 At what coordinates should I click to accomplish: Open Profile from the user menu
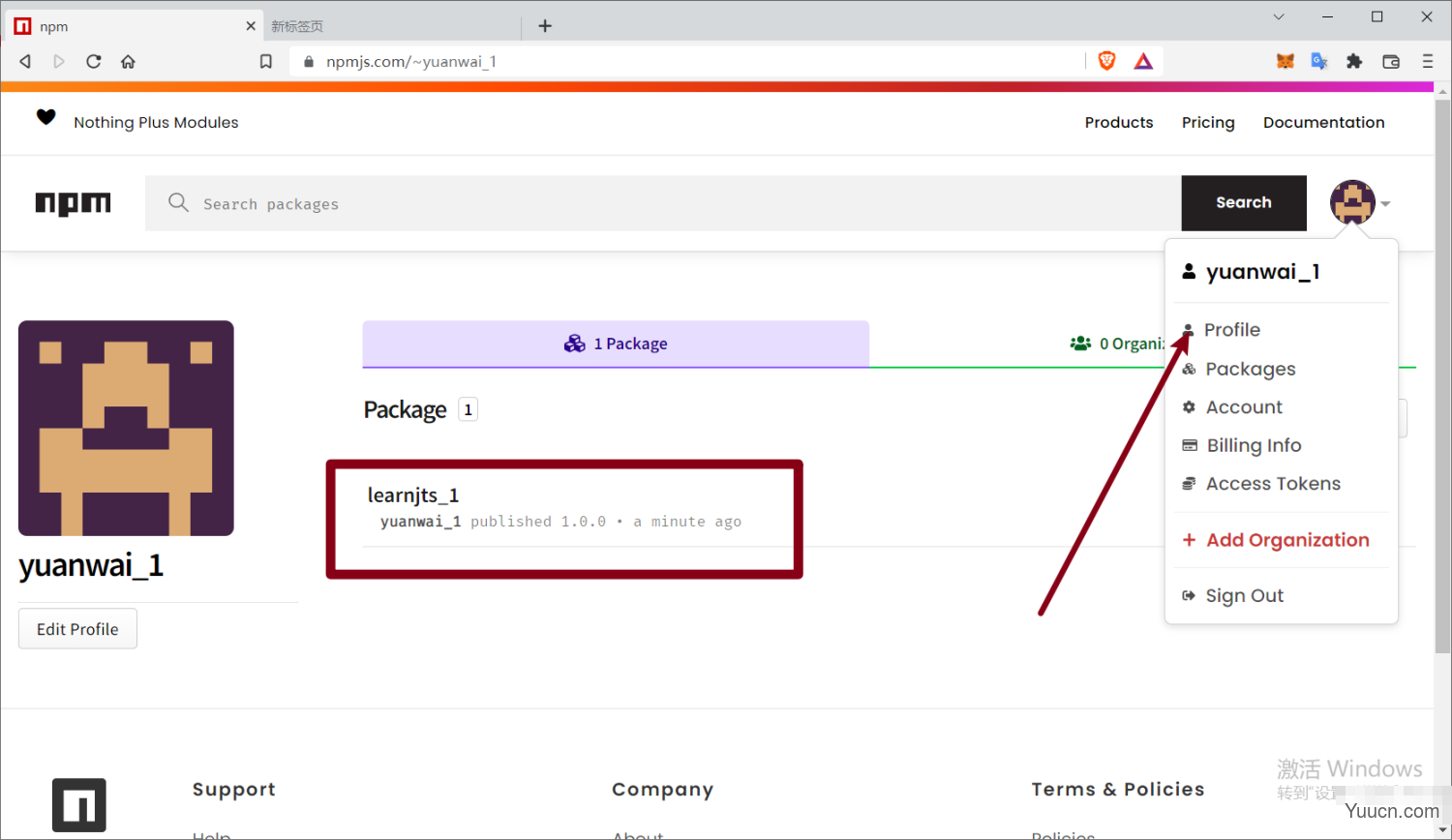pyautogui.click(x=1231, y=330)
